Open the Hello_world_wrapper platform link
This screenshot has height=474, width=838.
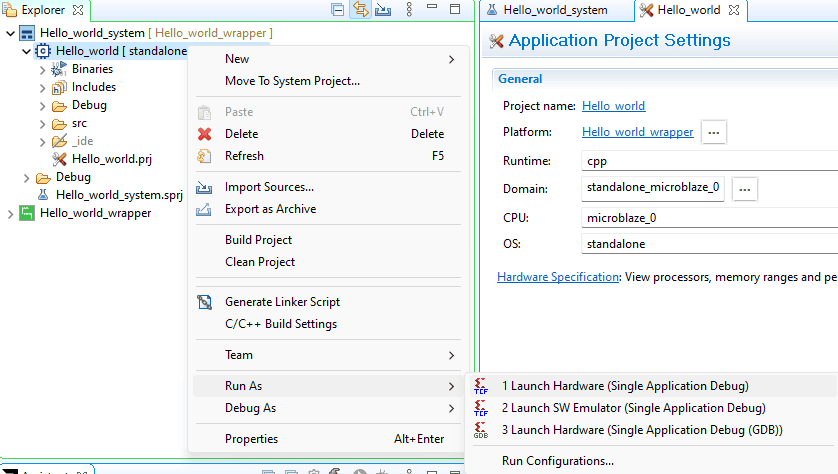(x=637, y=132)
